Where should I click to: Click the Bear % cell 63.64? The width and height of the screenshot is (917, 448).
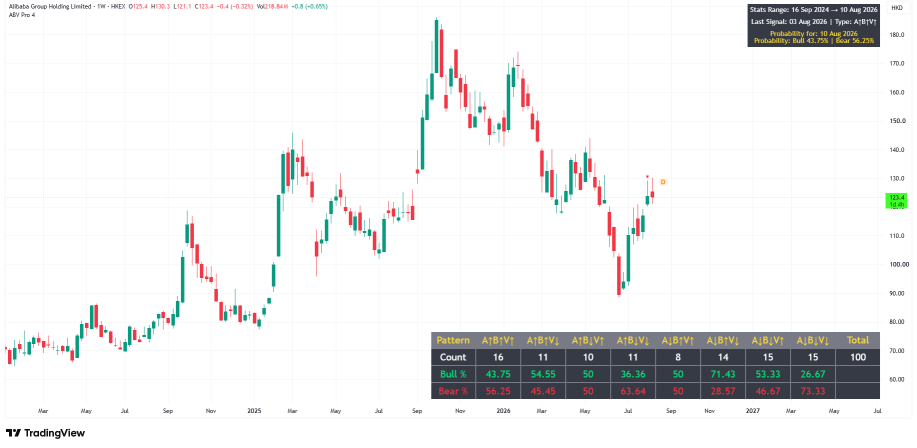tap(633, 390)
